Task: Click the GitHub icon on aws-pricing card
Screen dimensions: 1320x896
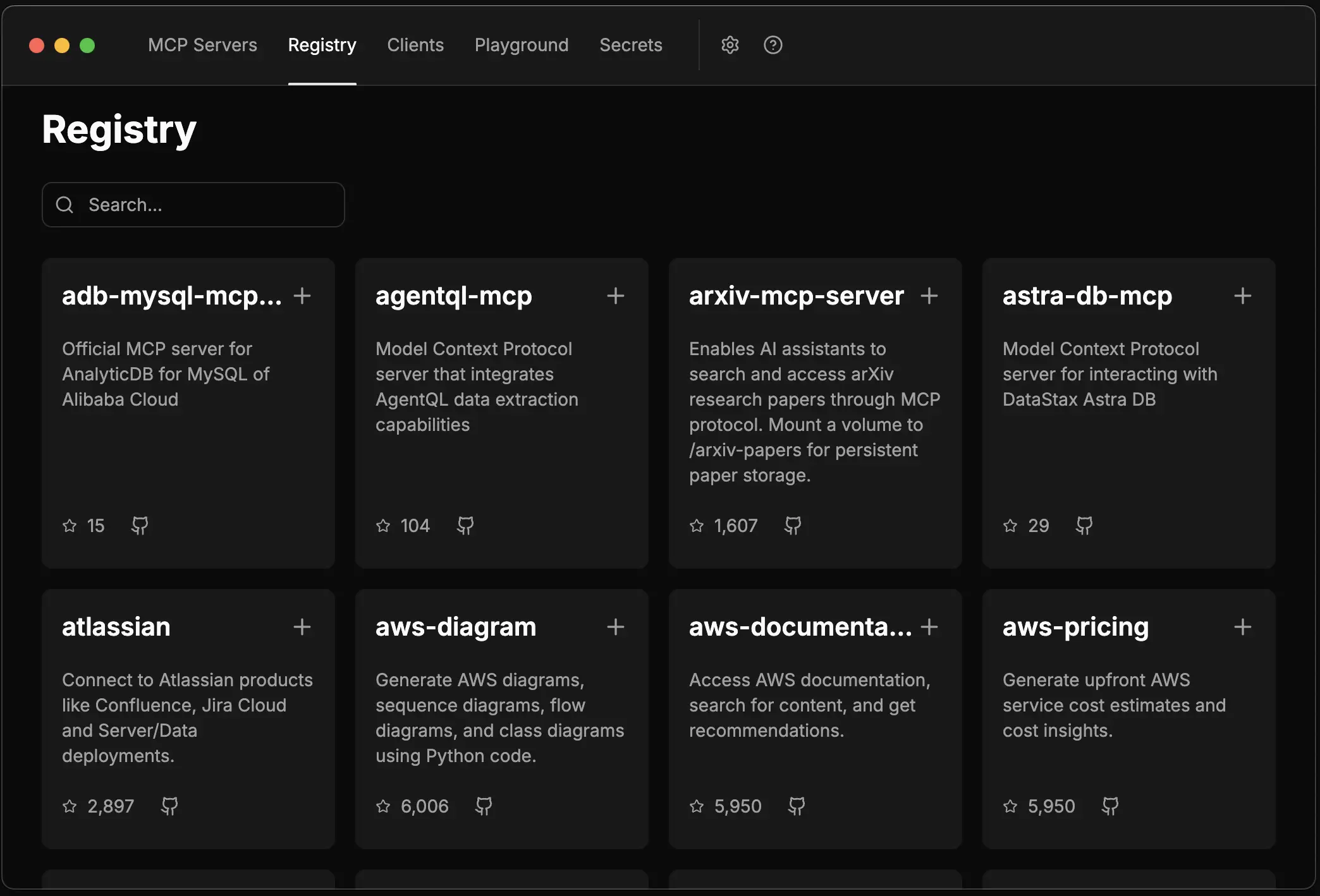Action: [x=1111, y=806]
